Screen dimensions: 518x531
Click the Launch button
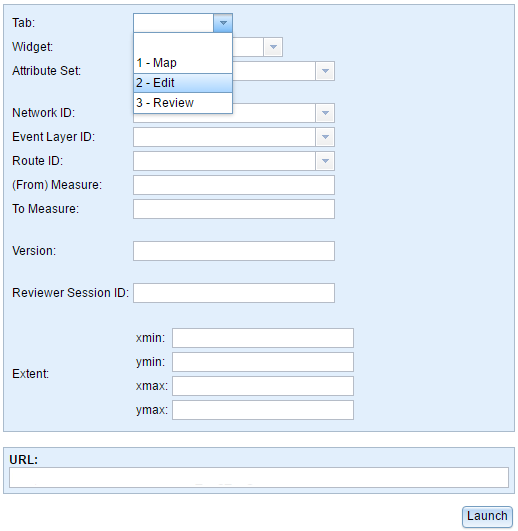(x=487, y=516)
